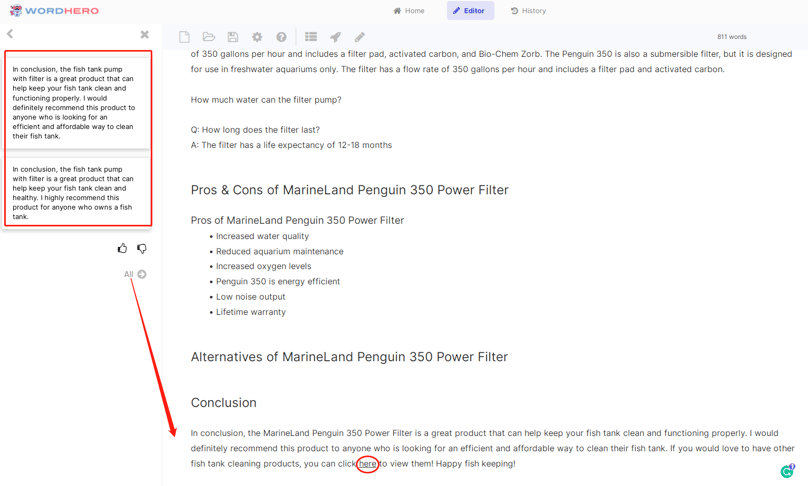Go to the Home tab
808x486 pixels.
coord(409,10)
